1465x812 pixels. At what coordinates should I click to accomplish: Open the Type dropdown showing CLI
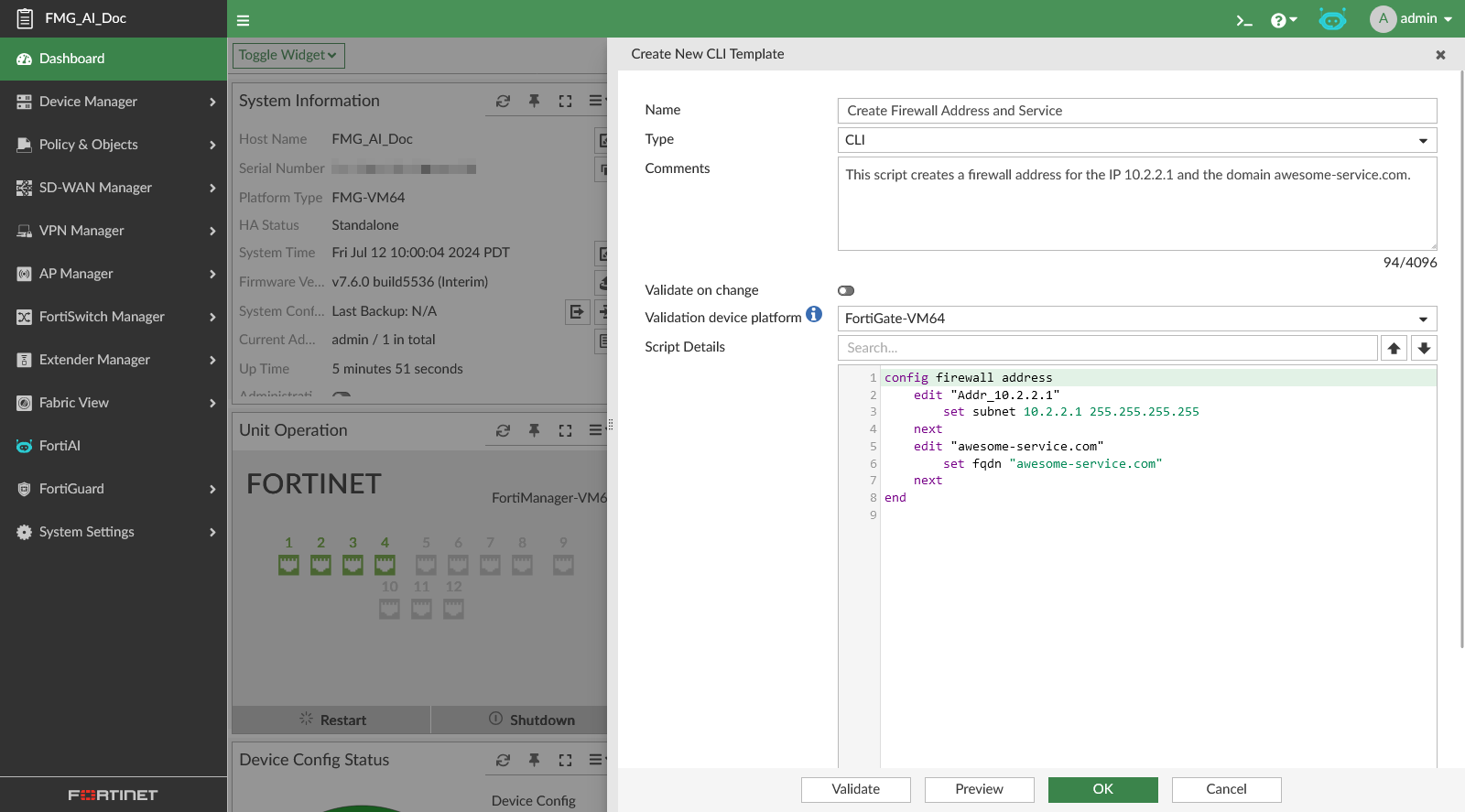(1136, 140)
